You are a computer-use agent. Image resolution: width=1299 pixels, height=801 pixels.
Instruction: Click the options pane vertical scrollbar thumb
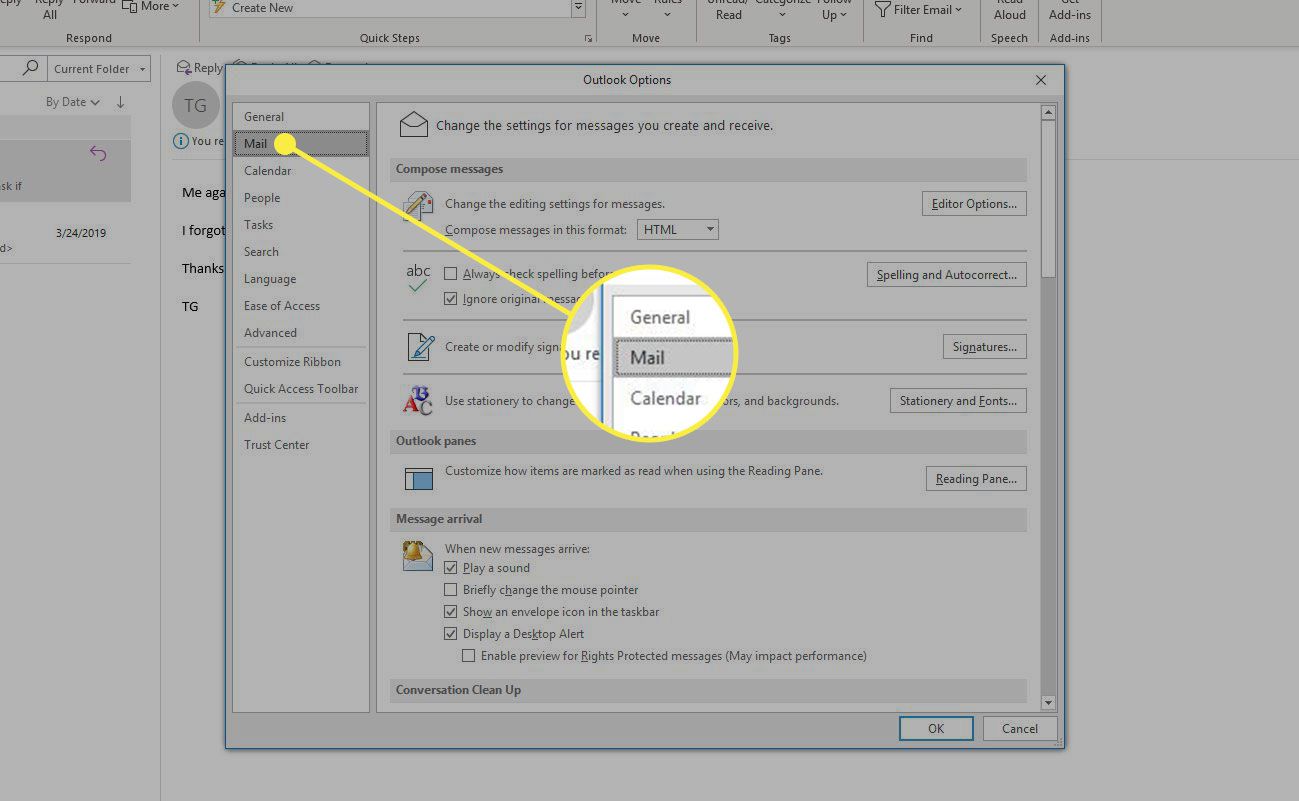click(x=1048, y=199)
